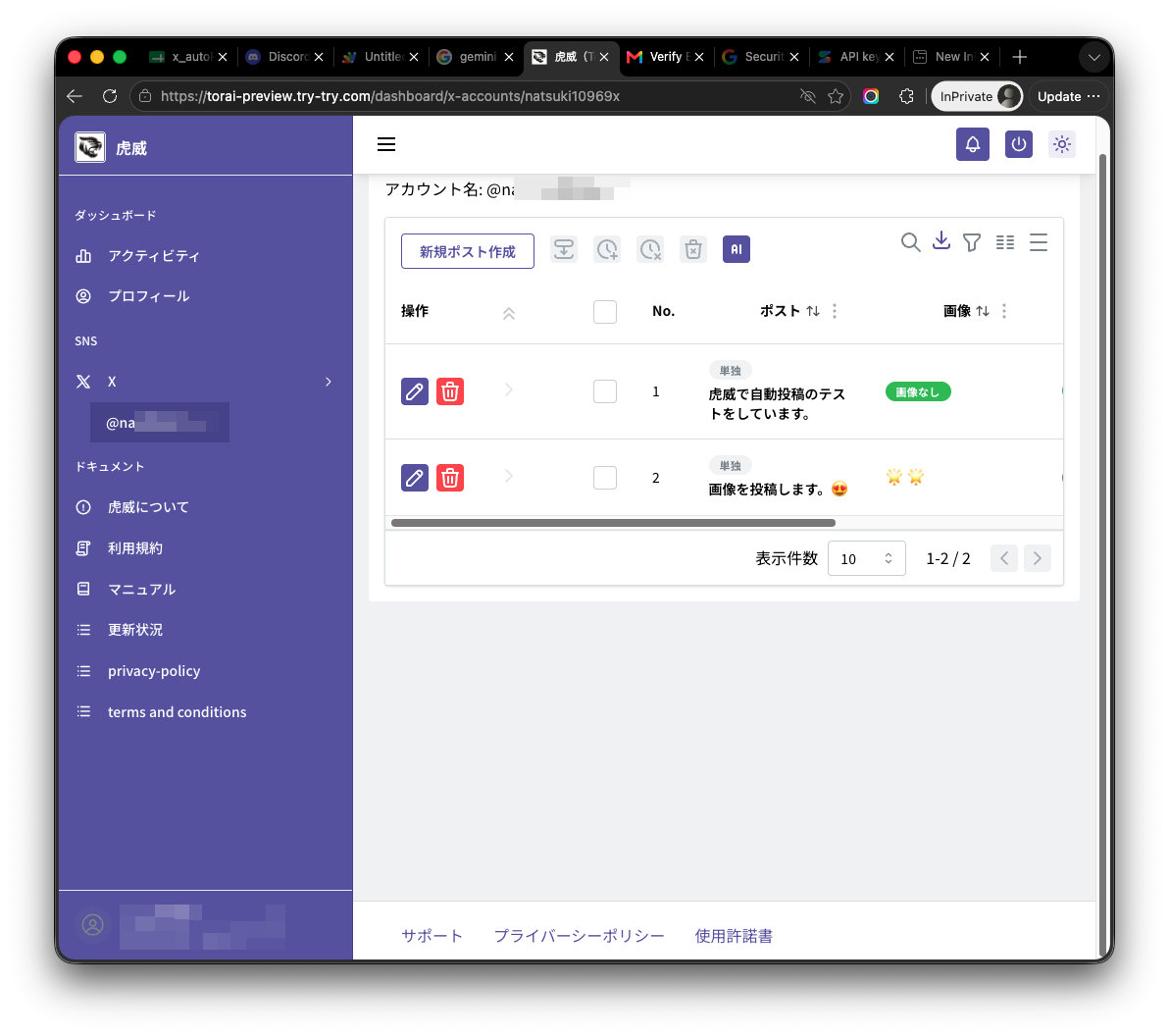Check the row 2 checkbox
The height and width of the screenshot is (1036, 1169).
click(x=605, y=478)
